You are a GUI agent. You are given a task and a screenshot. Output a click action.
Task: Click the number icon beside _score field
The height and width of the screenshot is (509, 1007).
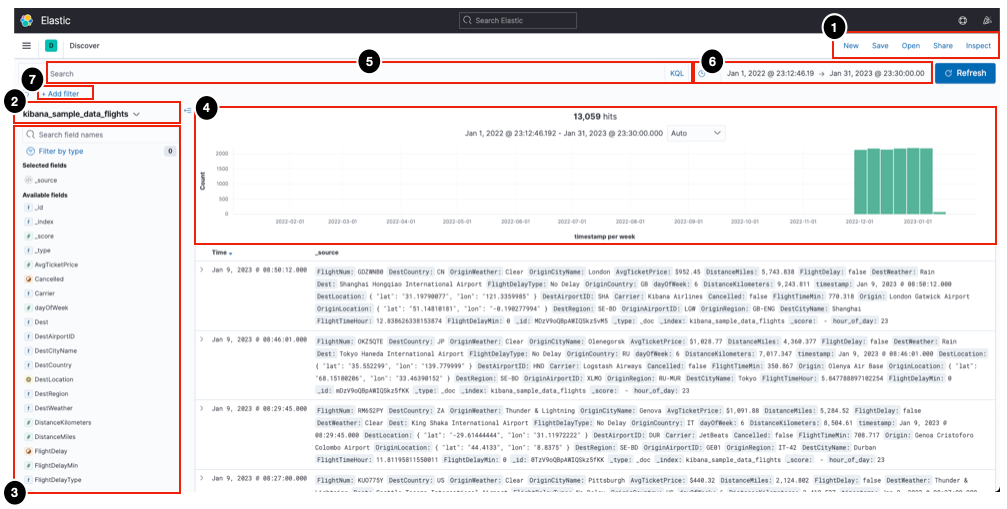(x=28, y=236)
